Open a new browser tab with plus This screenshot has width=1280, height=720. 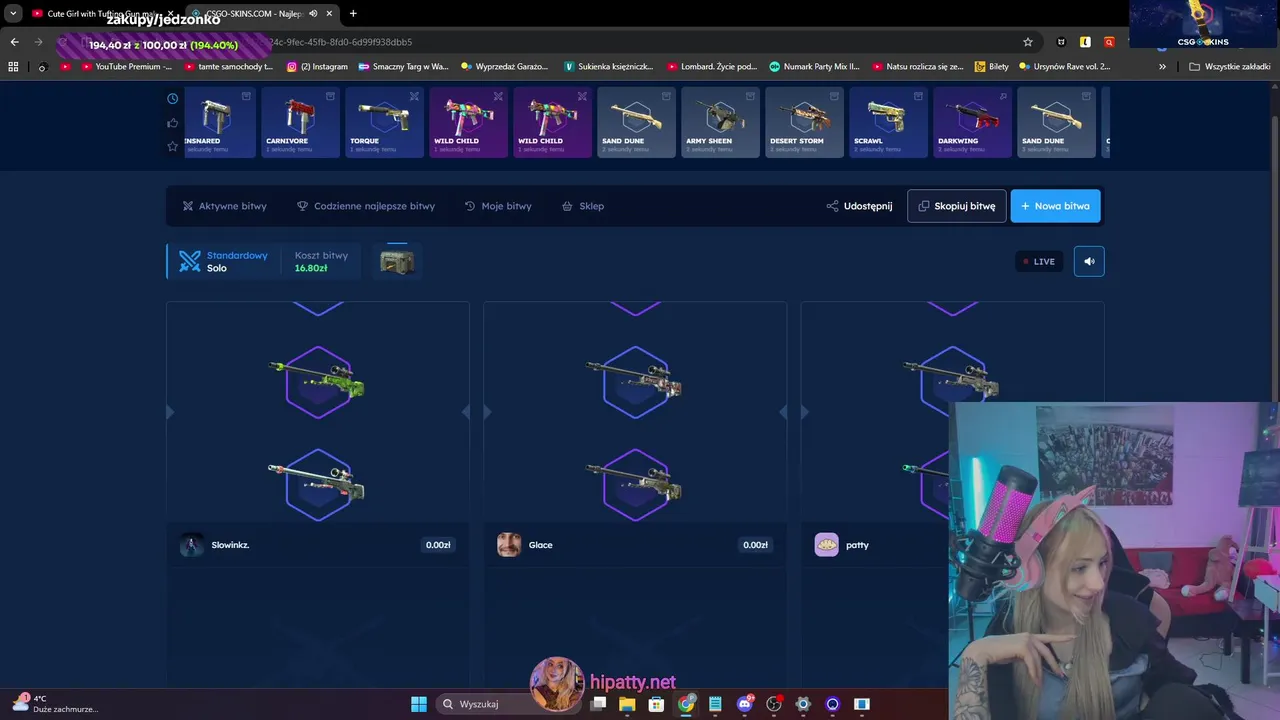pos(353,13)
